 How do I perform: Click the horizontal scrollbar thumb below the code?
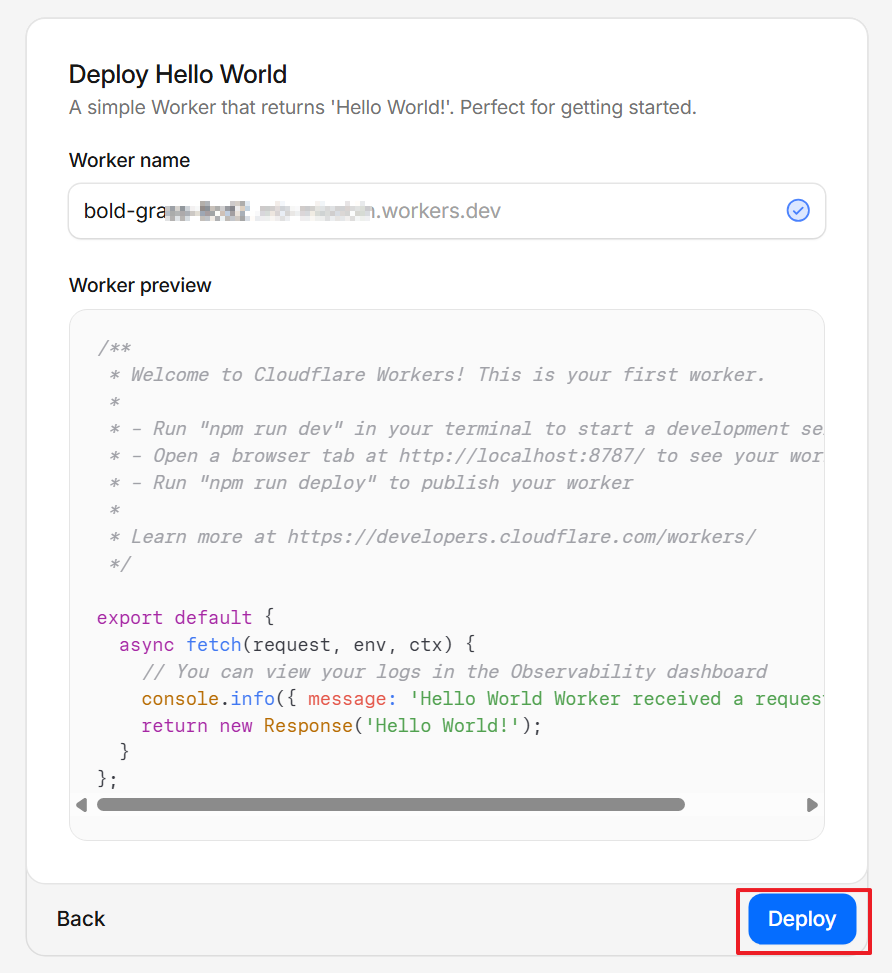(x=390, y=804)
